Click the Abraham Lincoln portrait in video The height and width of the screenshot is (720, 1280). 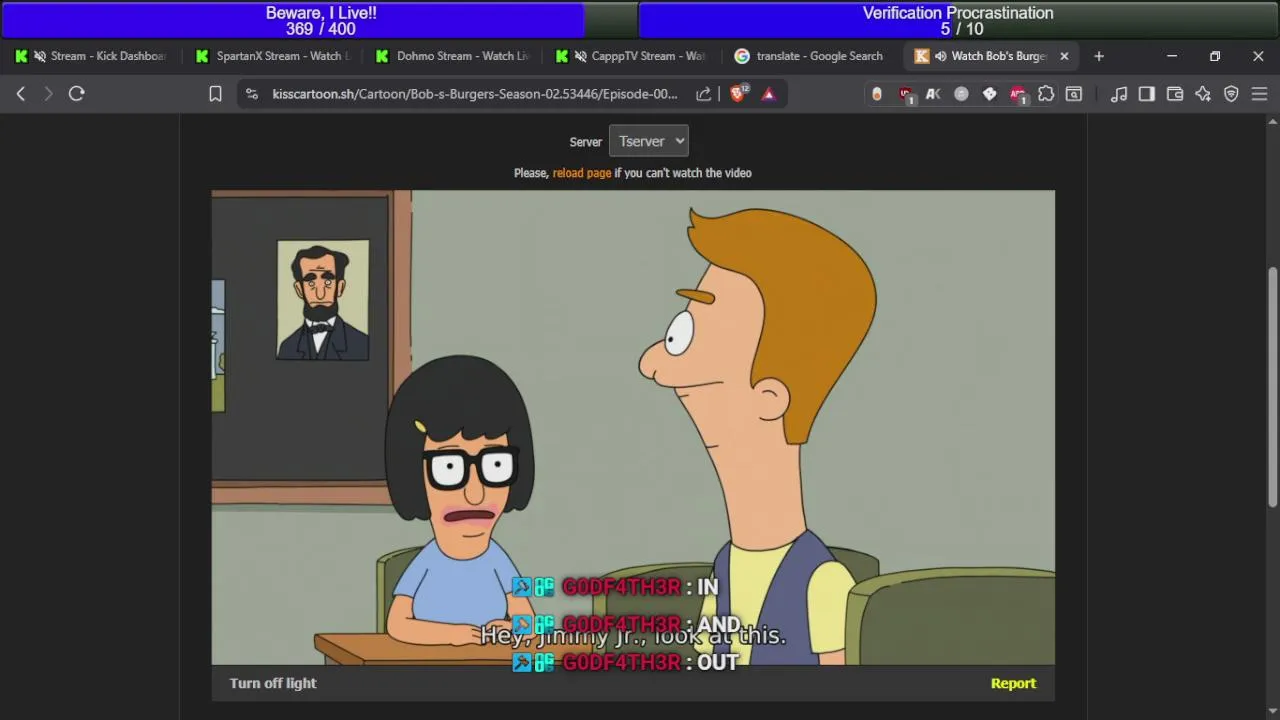(323, 300)
